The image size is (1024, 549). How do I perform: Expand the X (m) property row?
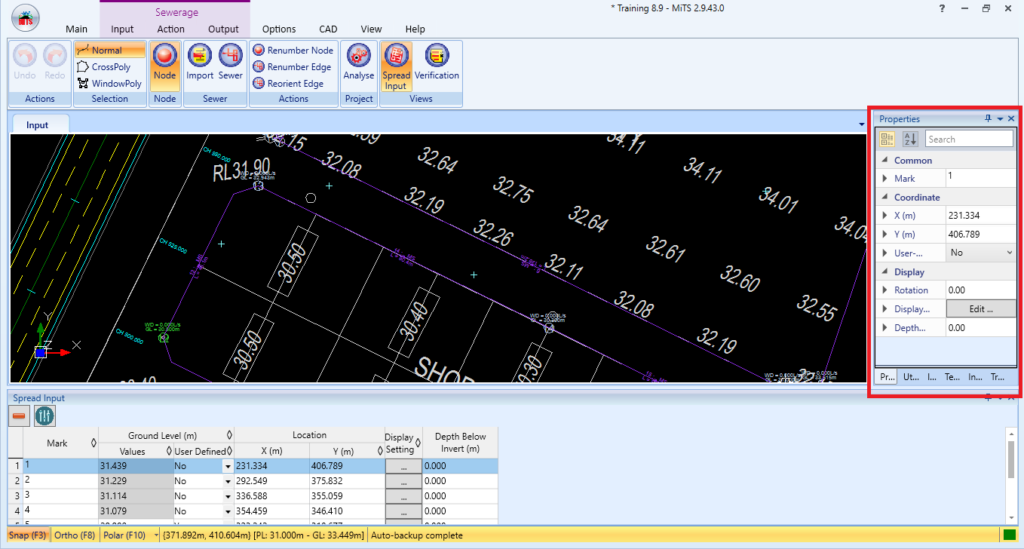pos(885,215)
